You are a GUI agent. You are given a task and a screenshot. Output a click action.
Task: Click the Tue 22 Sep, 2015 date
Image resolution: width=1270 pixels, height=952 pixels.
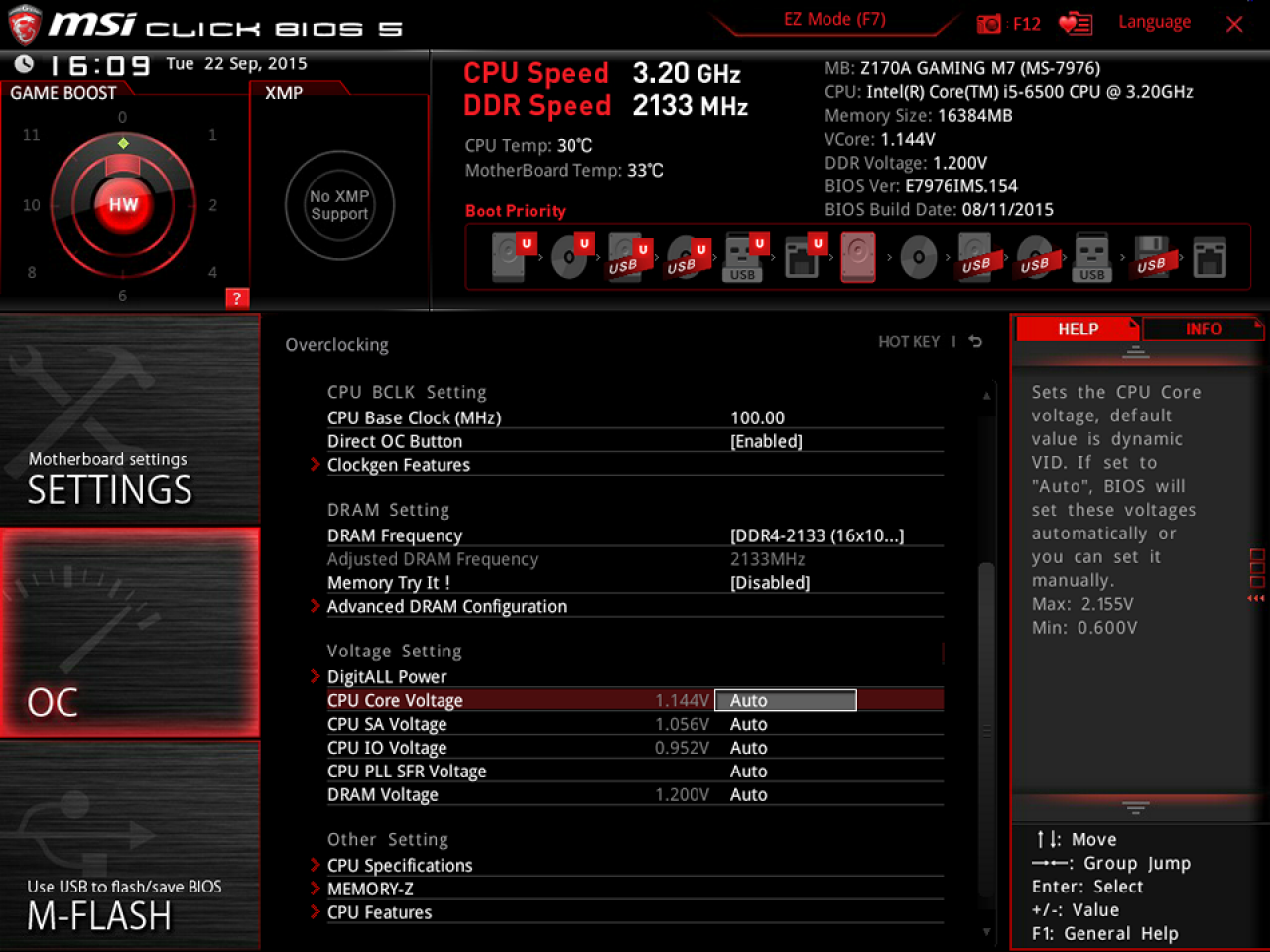236,63
